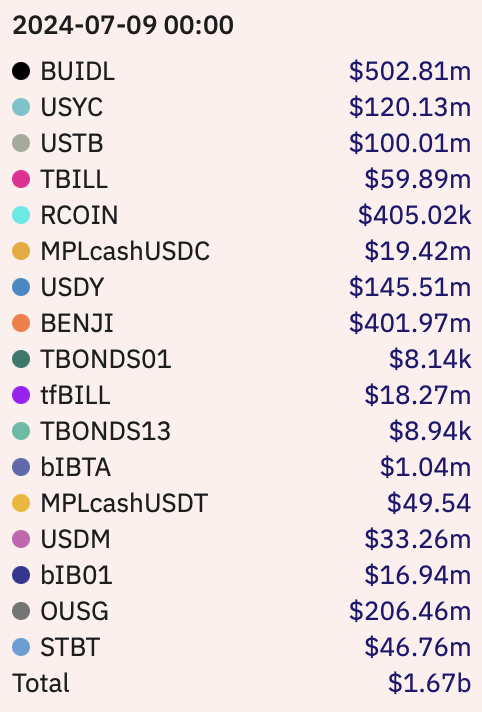Click the cyan RCOIN legend dot

point(21,215)
